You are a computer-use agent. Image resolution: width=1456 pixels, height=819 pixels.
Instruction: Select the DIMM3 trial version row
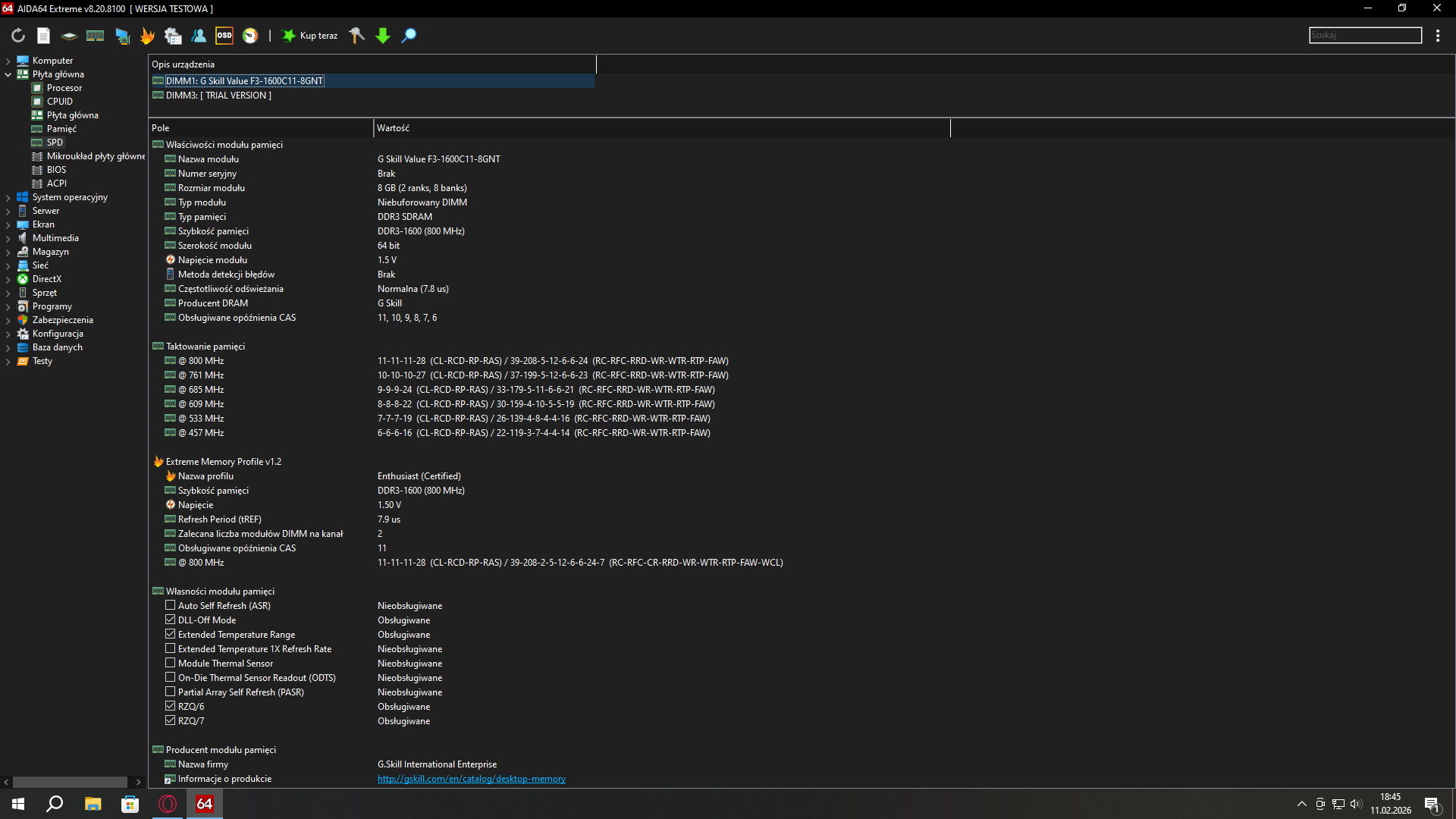pyautogui.click(x=372, y=96)
